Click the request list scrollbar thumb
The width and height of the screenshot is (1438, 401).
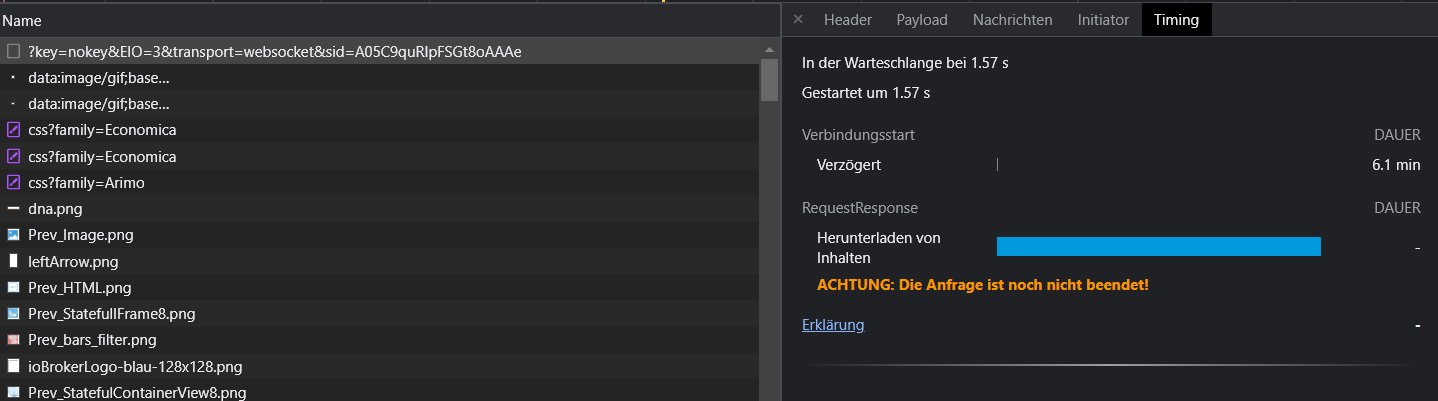click(x=769, y=80)
